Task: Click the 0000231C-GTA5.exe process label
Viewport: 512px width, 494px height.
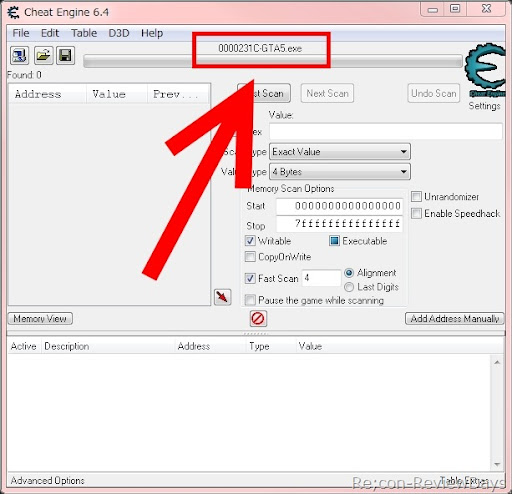Action: point(260,49)
